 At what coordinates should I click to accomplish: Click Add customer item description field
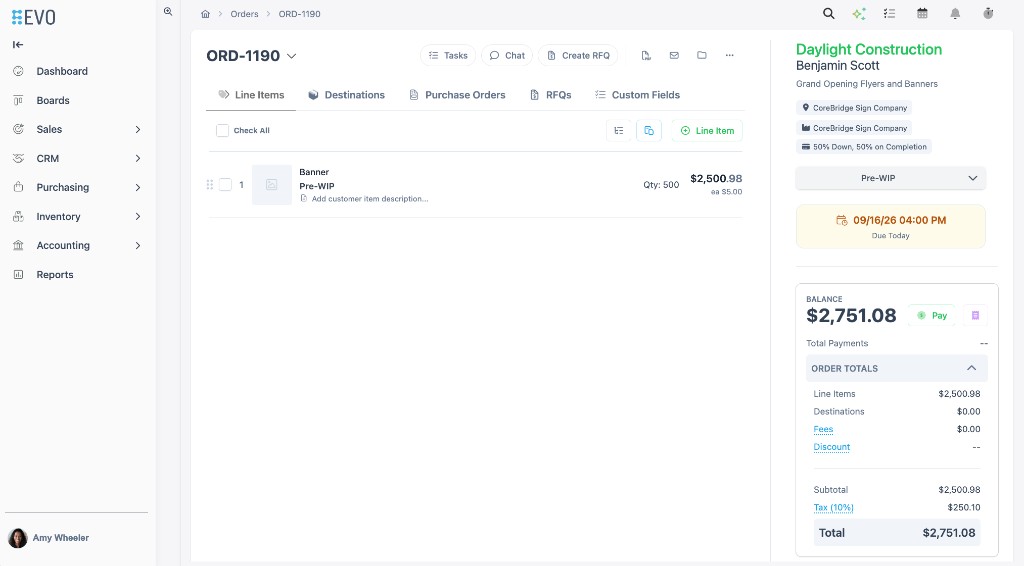pyautogui.click(x=370, y=199)
